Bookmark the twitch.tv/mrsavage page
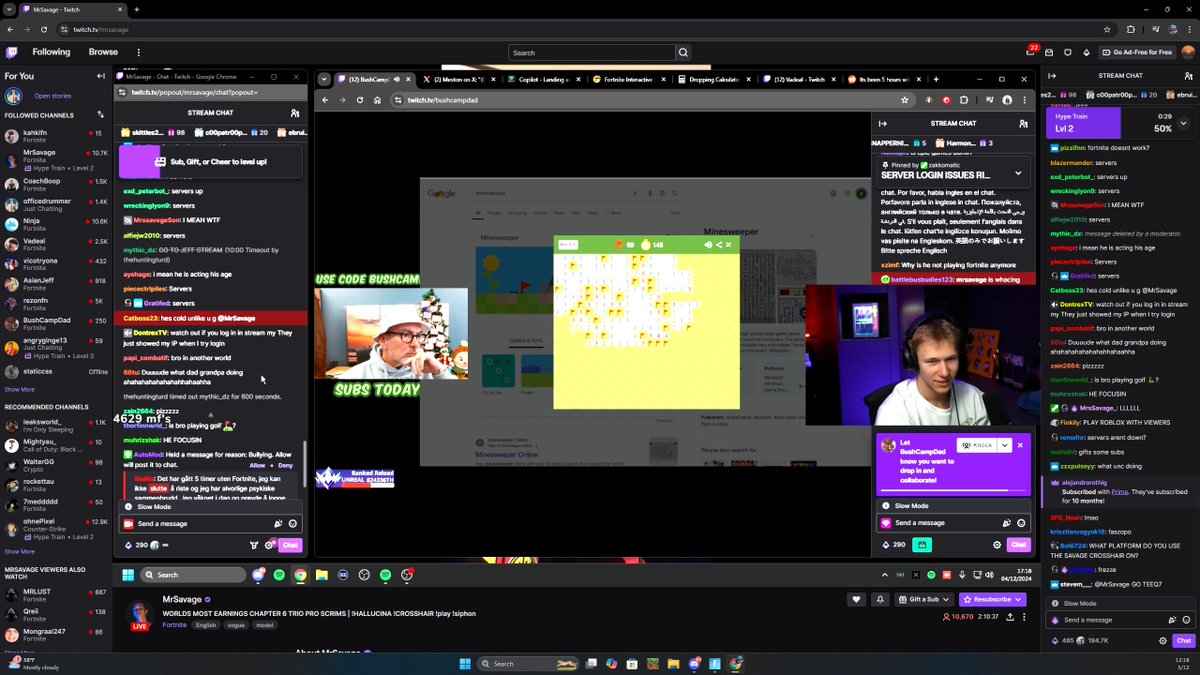Screen dimensions: 1200x675 [x=1107, y=29]
